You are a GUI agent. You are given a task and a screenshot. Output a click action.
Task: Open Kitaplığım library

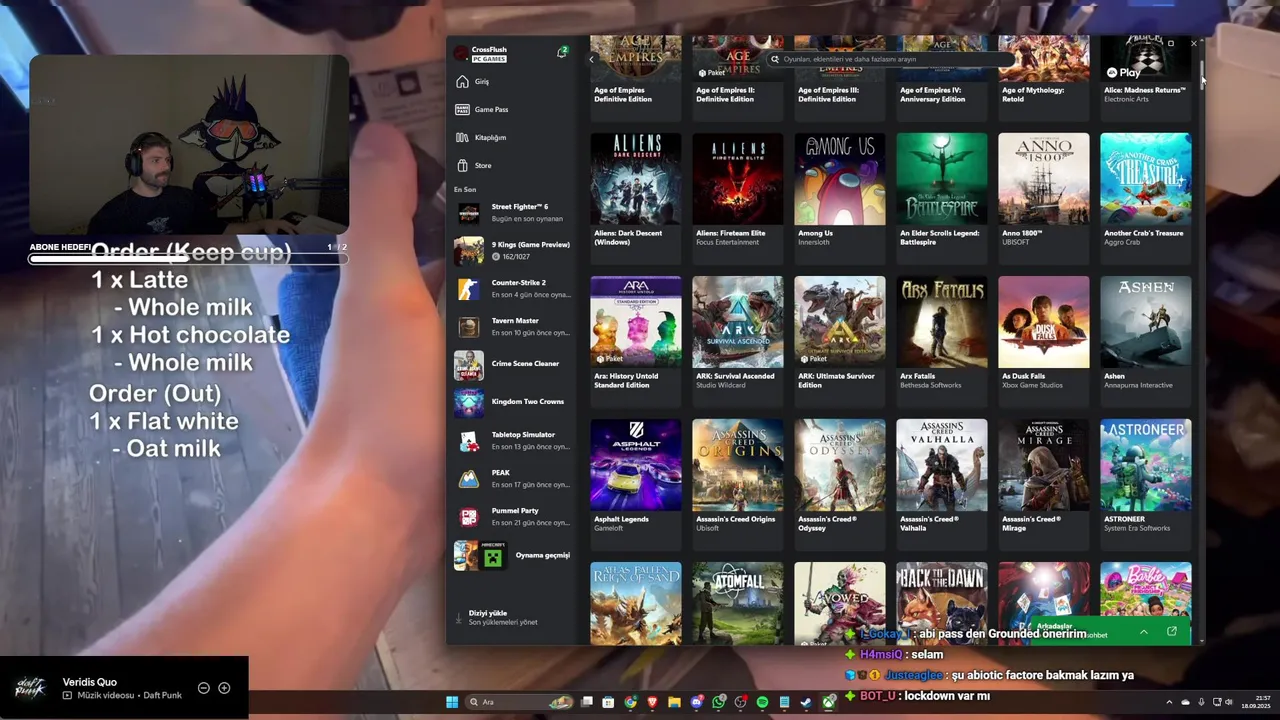[513, 137]
